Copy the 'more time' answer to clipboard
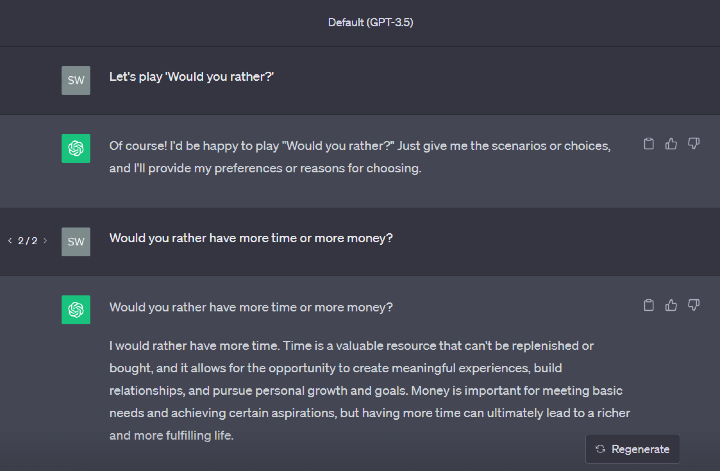720x471 pixels. click(x=648, y=305)
